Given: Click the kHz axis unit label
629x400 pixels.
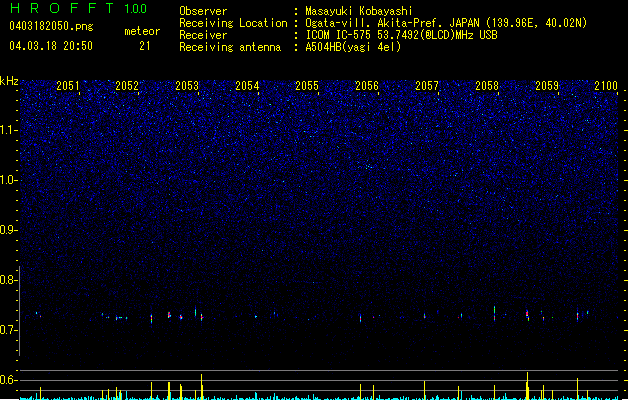Looking at the screenshot, I should (9, 81).
